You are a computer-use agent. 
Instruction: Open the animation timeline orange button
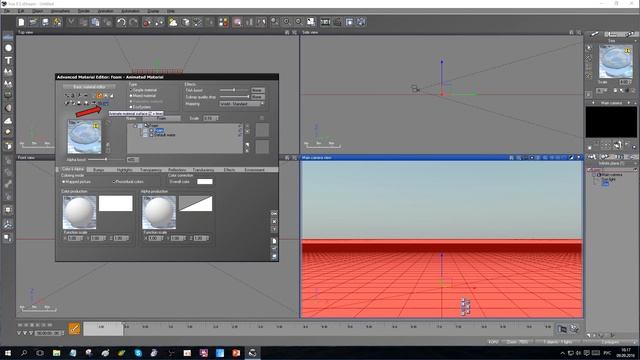click(74, 329)
